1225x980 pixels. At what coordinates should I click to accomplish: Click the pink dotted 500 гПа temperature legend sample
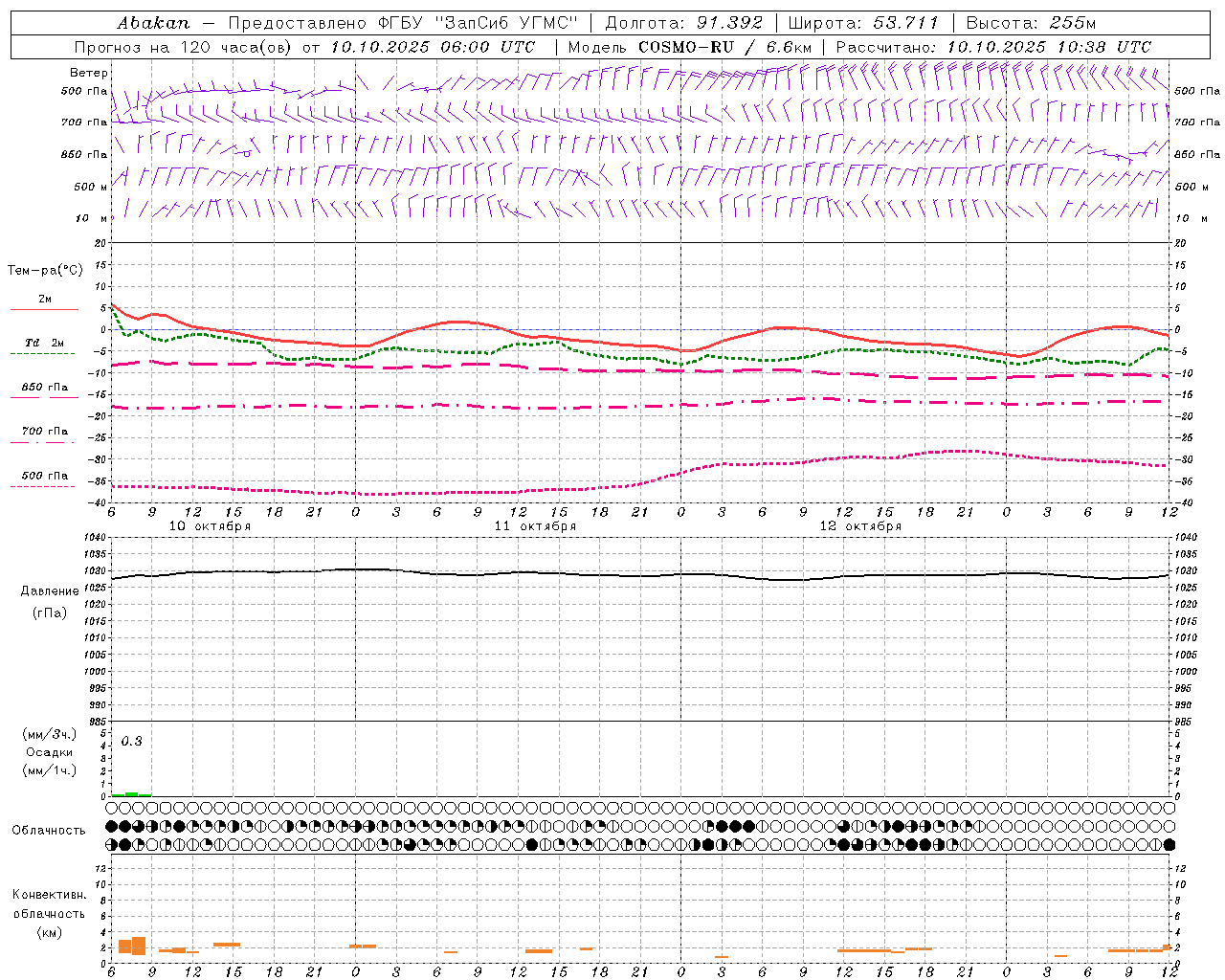click(x=42, y=486)
